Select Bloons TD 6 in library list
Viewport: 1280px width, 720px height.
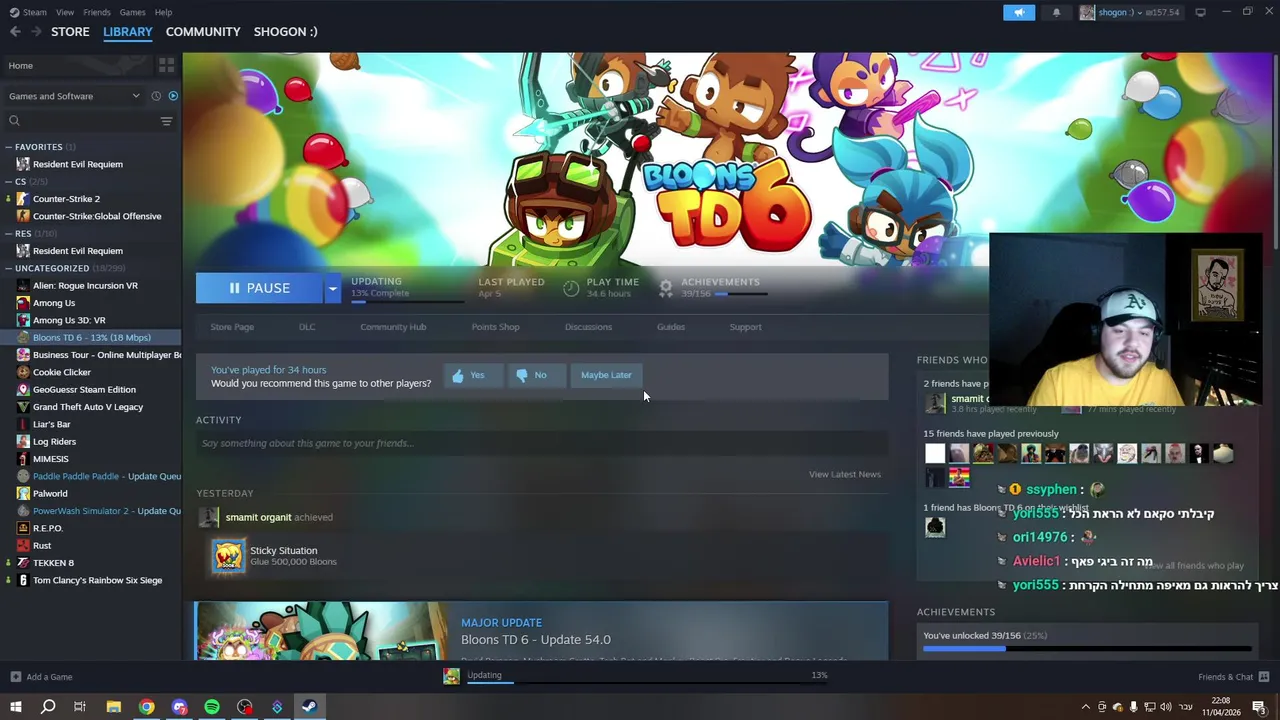coord(91,338)
